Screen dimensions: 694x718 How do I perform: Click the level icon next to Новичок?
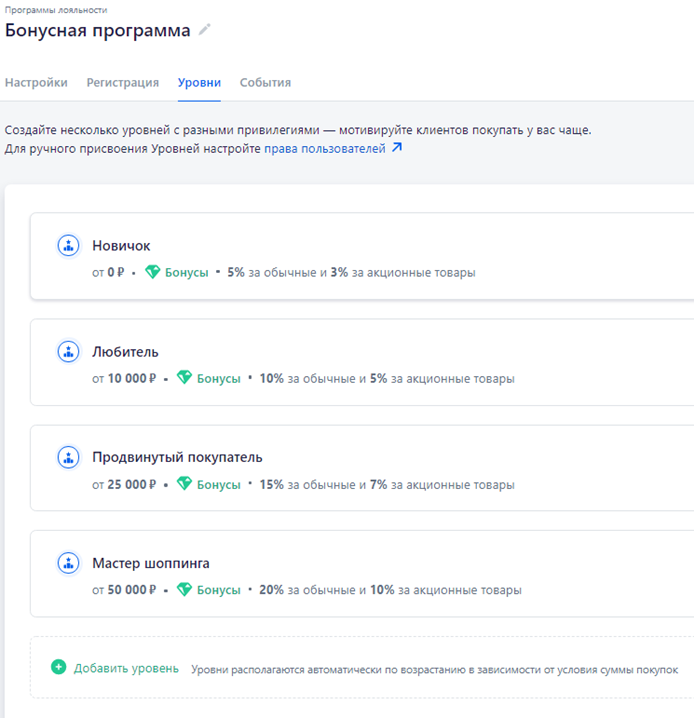pos(69,245)
